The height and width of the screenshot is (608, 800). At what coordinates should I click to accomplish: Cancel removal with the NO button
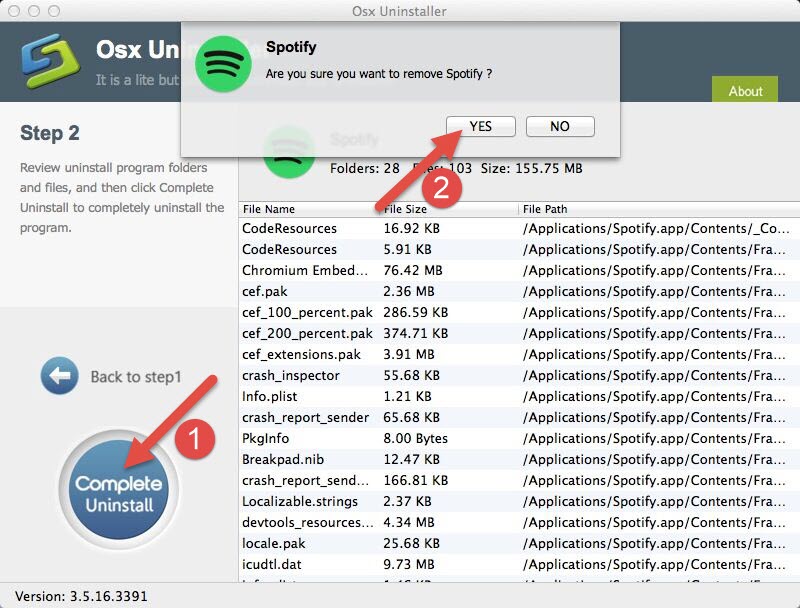(x=560, y=126)
